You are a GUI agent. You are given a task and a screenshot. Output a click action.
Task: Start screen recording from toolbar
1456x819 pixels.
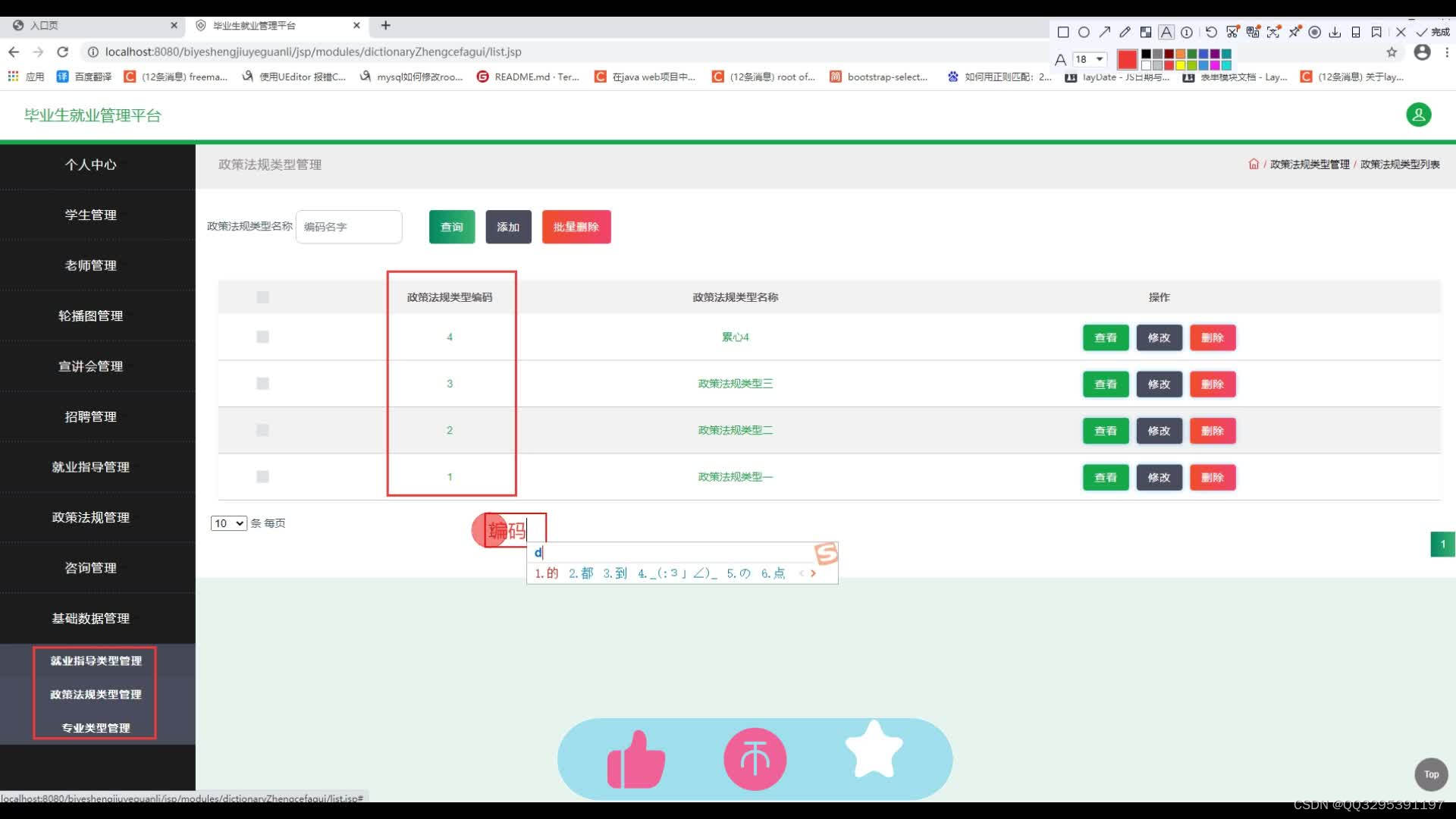click(x=1315, y=33)
